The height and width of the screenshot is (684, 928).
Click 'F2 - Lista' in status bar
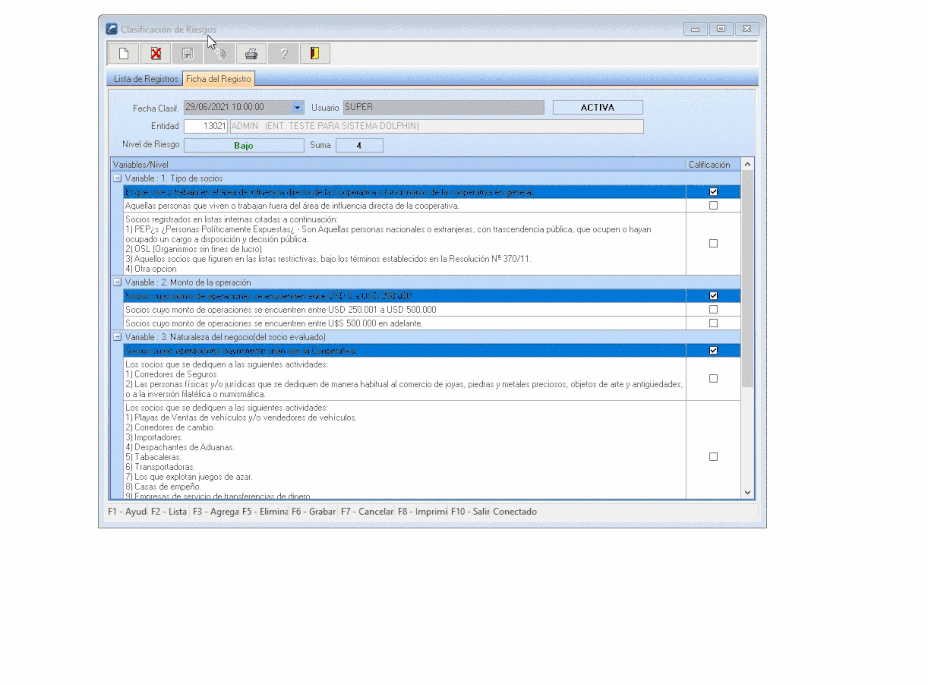[x=169, y=512]
